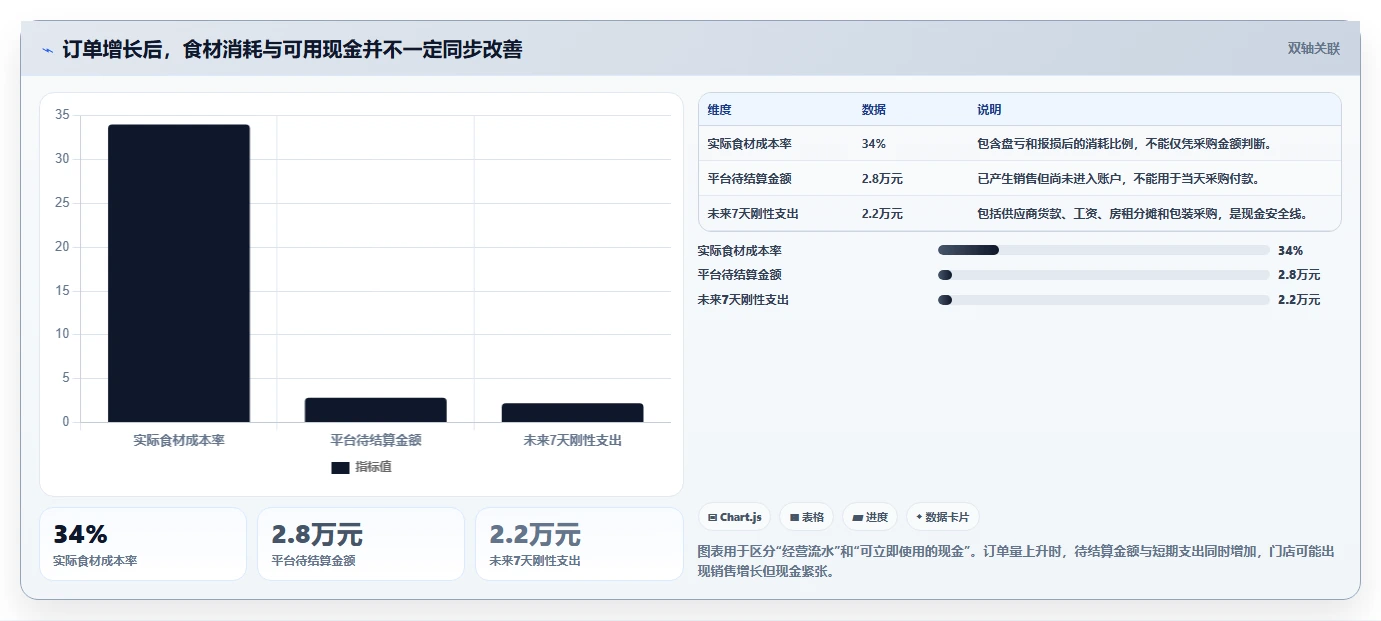Click the 未来7天刚性支出 cell in the table
Image resolution: width=1381 pixels, height=621 pixels.
coord(753,214)
